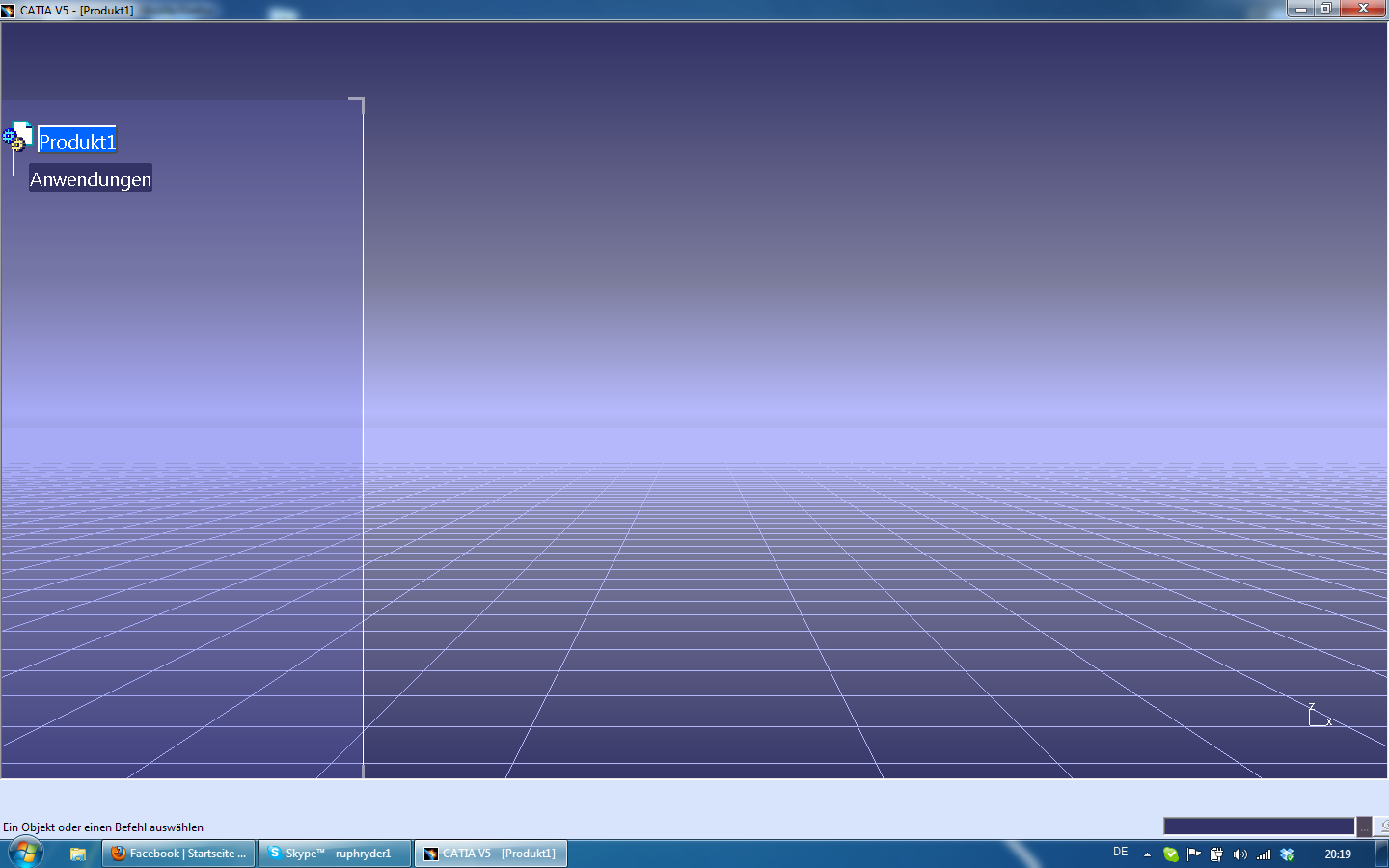Click the partially visible icon right of the '...' button

pos(1383,827)
